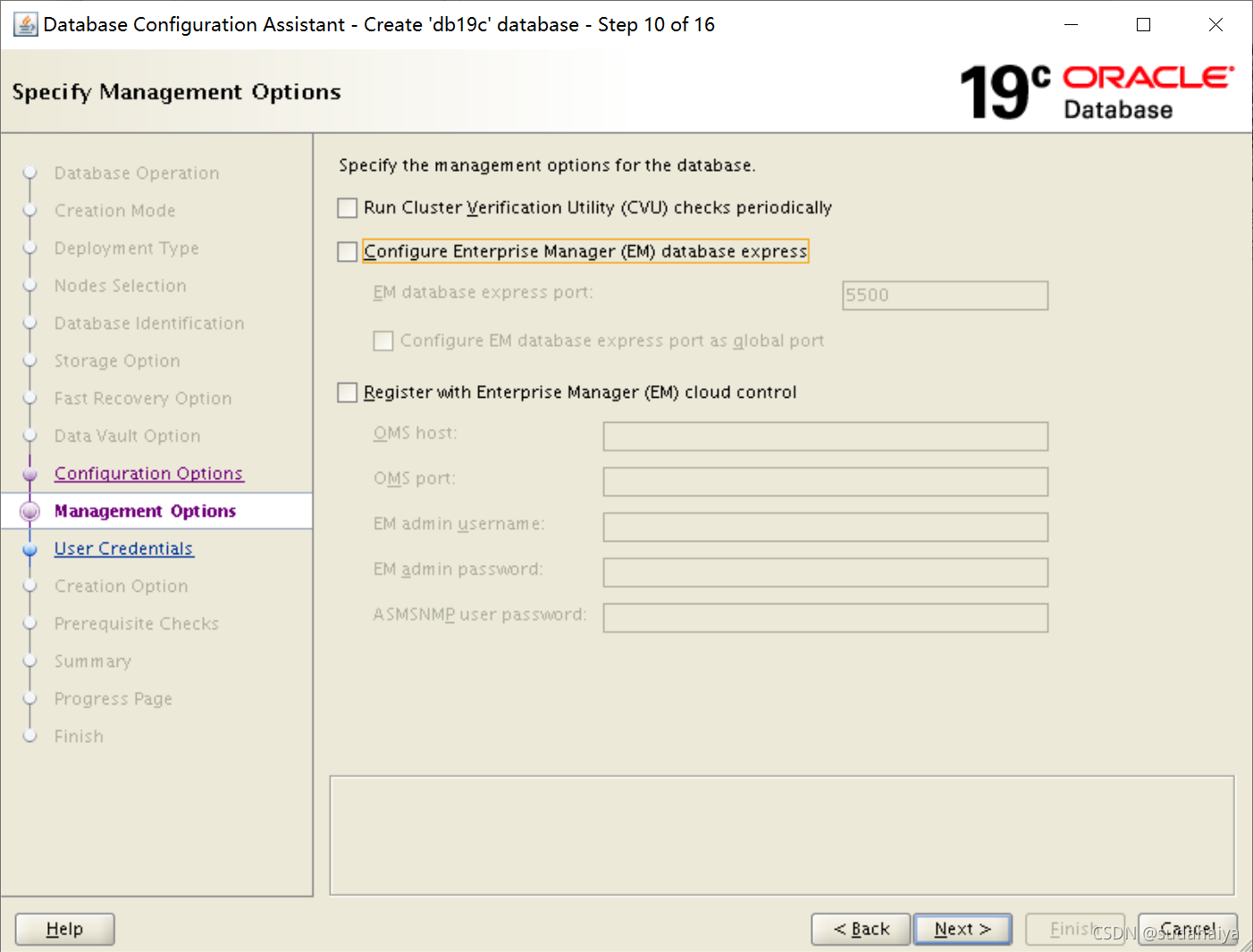Minimize the Database Configuration Assistant window
This screenshot has width=1253, height=952.
coord(1071,25)
